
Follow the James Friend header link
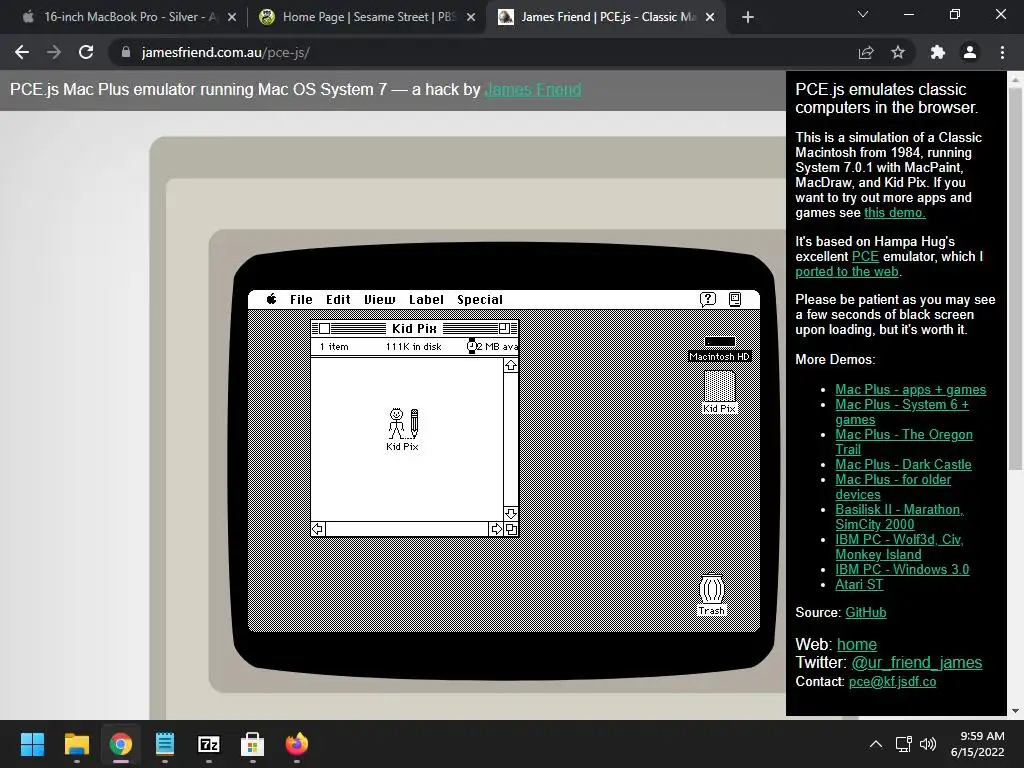point(533,89)
